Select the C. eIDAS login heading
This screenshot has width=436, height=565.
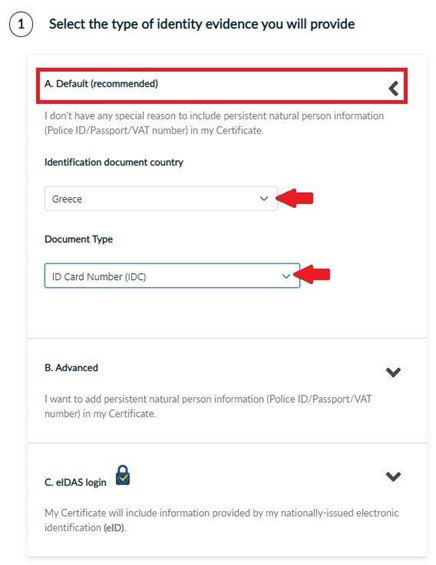pos(75,482)
